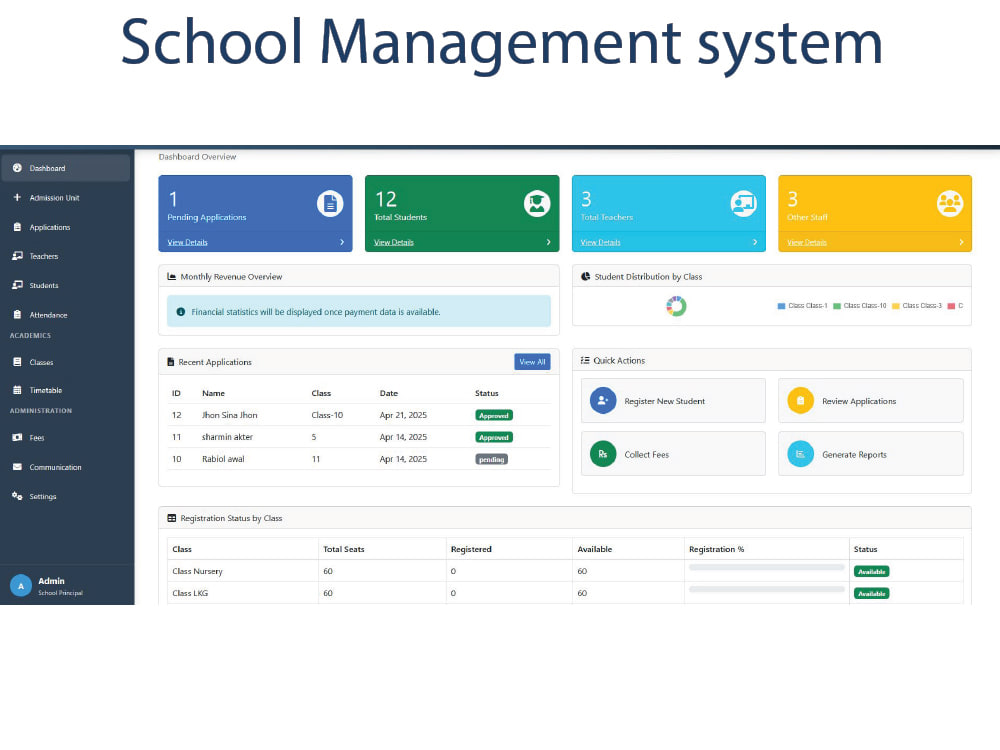Screen dimensions: 1000x750
Task: Click the Communication envelope icon
Action: click(17, 467)
